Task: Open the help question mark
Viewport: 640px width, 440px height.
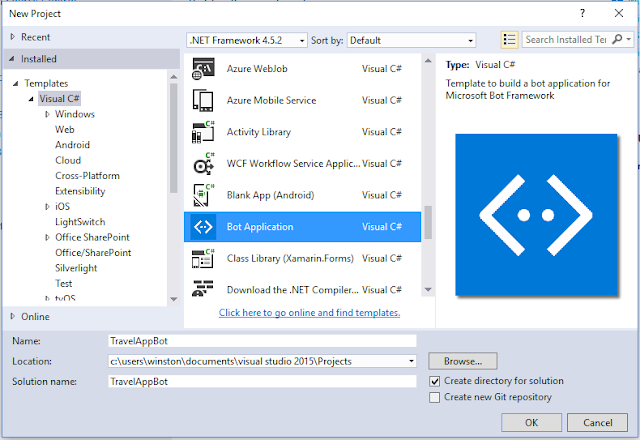Action: click(582, 13)
